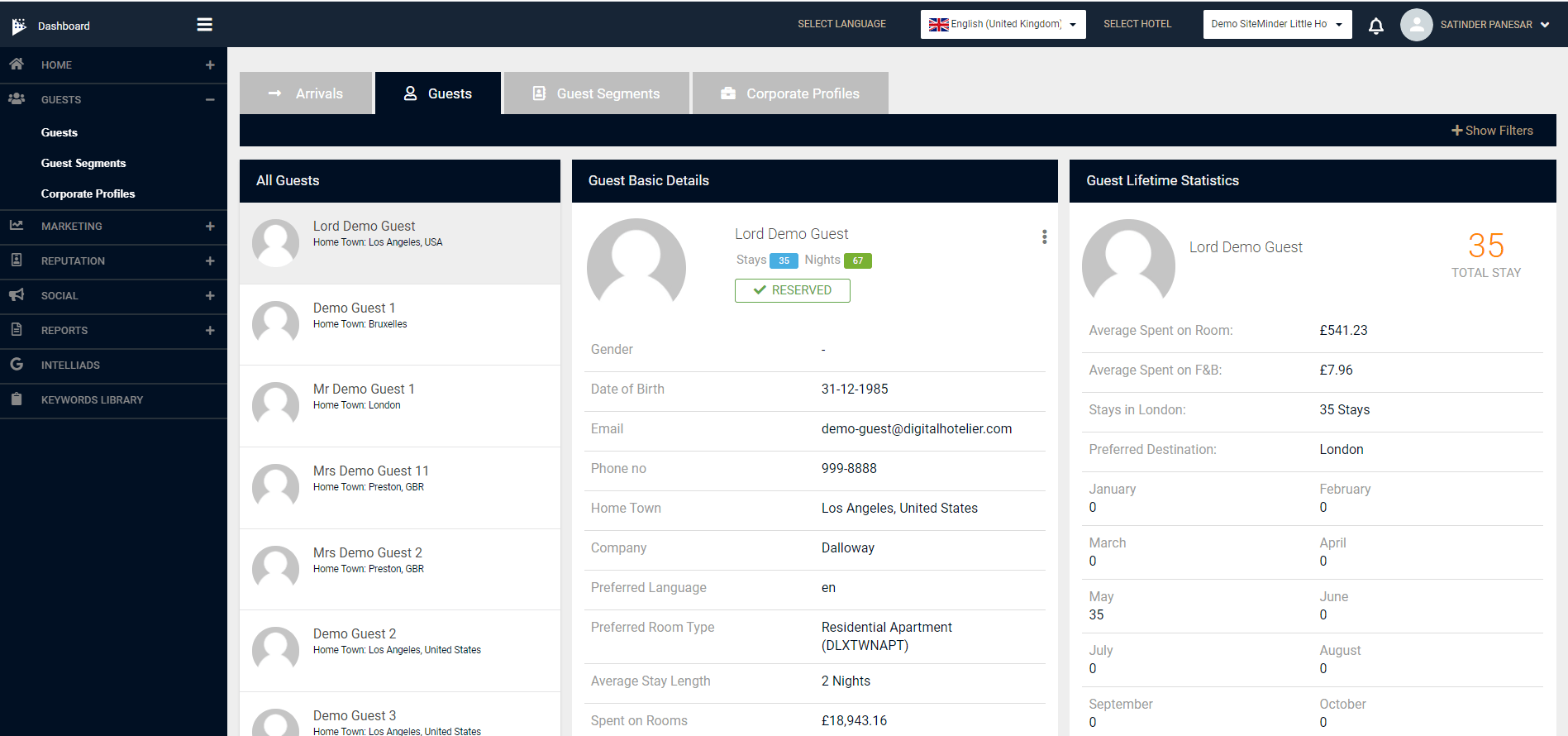Expand the Home menu plus sign
This screenshot has width=1568, height=736.
(x=210, y=65)
